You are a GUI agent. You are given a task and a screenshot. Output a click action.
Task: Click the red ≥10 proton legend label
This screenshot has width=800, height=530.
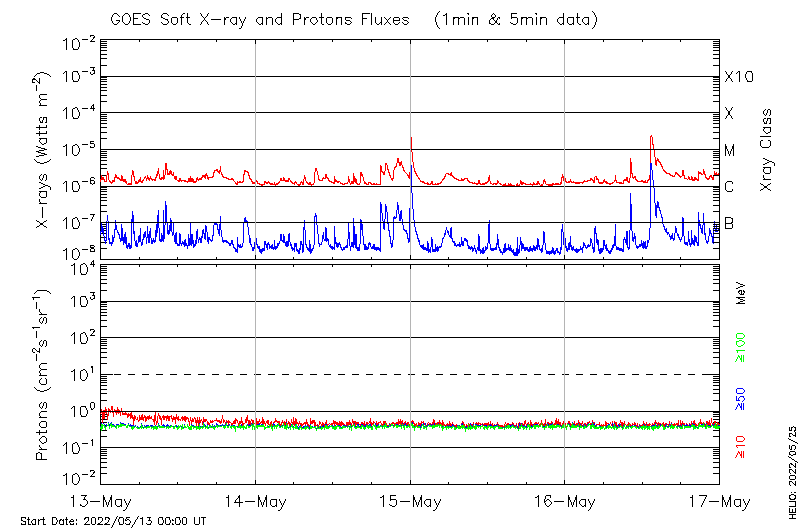point(741,447)
